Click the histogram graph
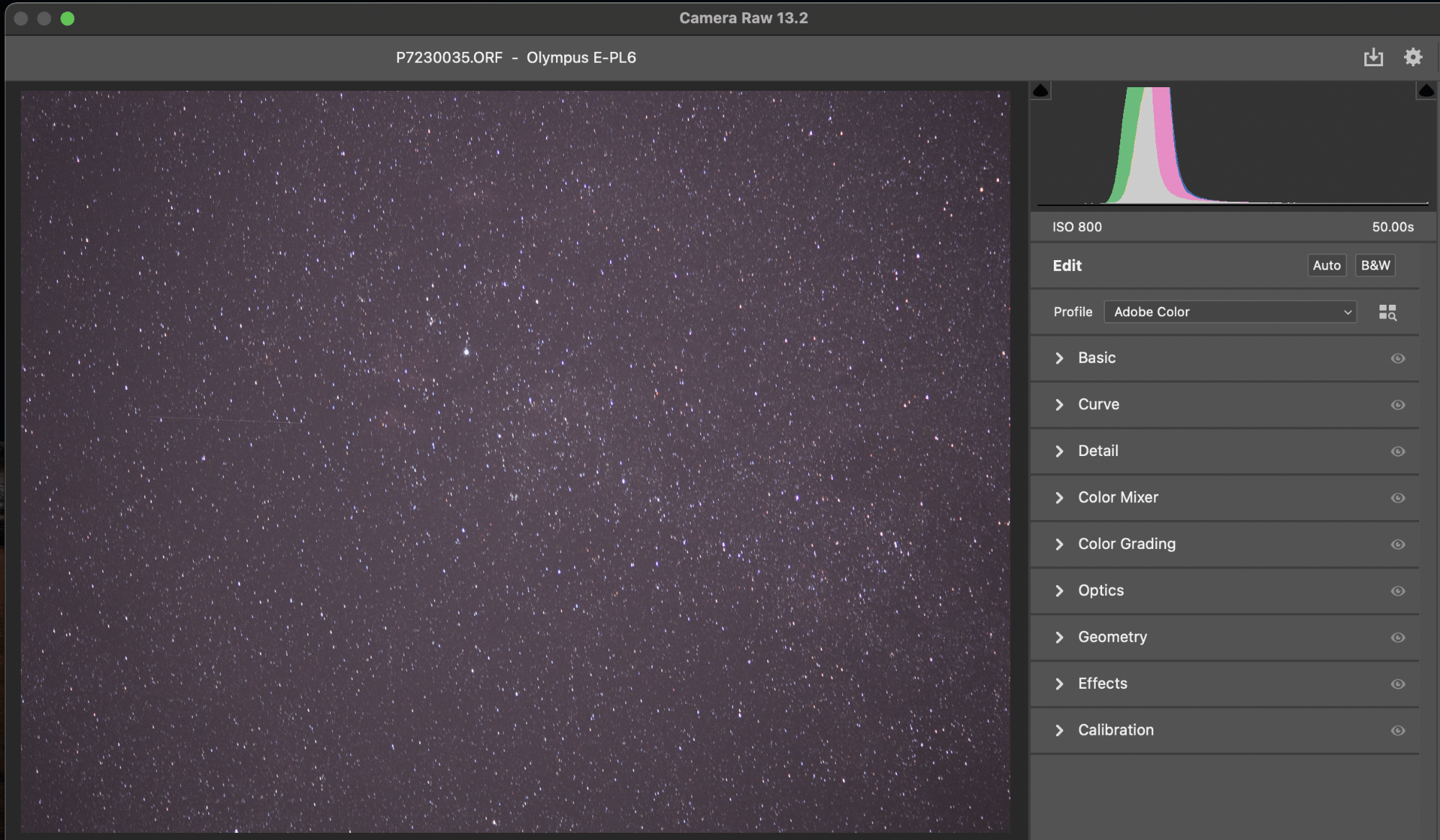The height and width of the screenshot is (840, 1440). coord(1233,146)
